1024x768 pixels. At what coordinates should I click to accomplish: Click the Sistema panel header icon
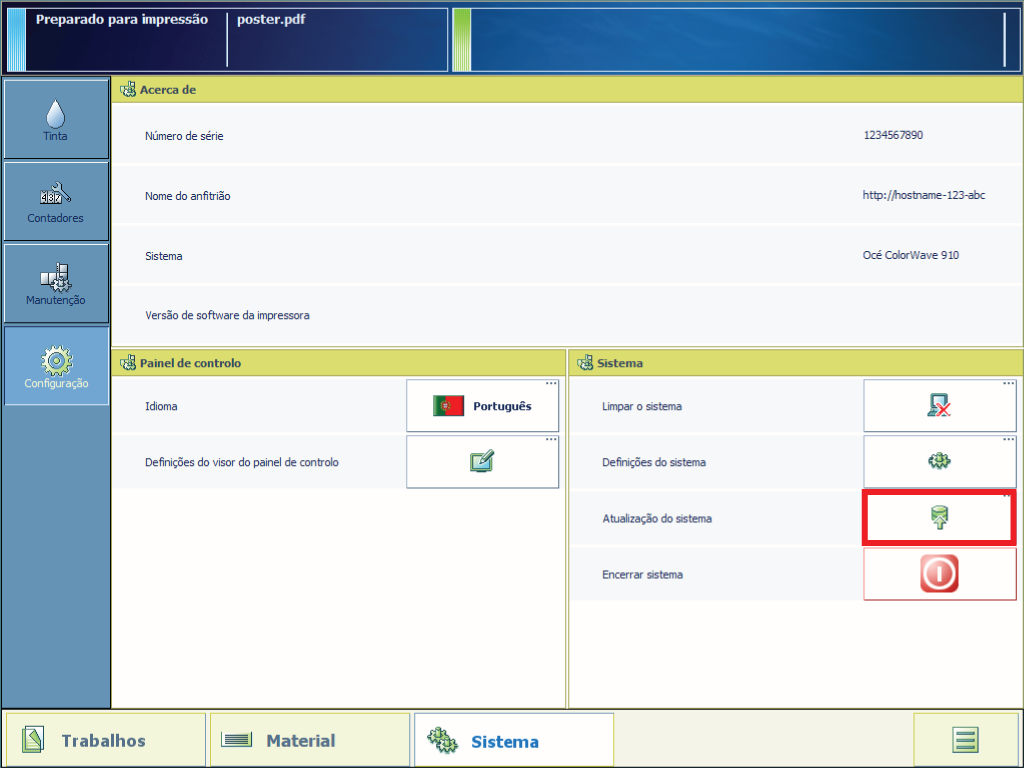584,363
